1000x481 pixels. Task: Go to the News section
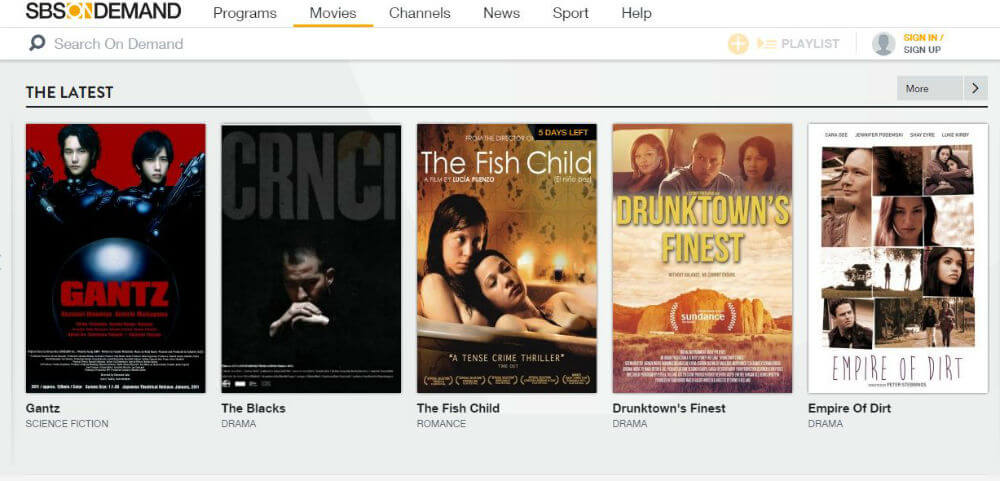pyautogui.click(x=501, y=13)
